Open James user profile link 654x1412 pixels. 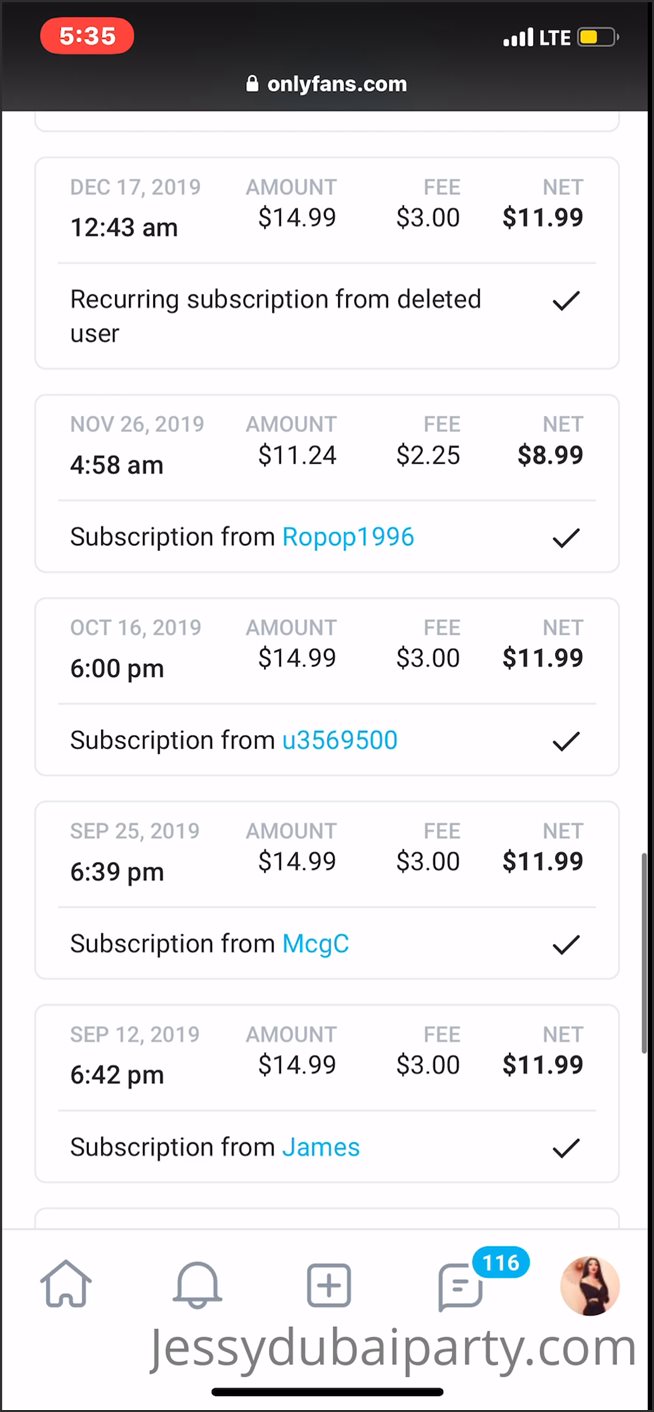coord(321,1147)
